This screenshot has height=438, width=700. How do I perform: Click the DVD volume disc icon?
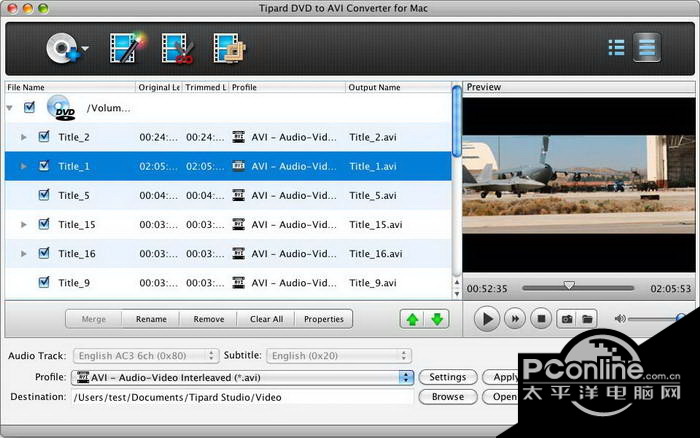(x=61, y=108)
